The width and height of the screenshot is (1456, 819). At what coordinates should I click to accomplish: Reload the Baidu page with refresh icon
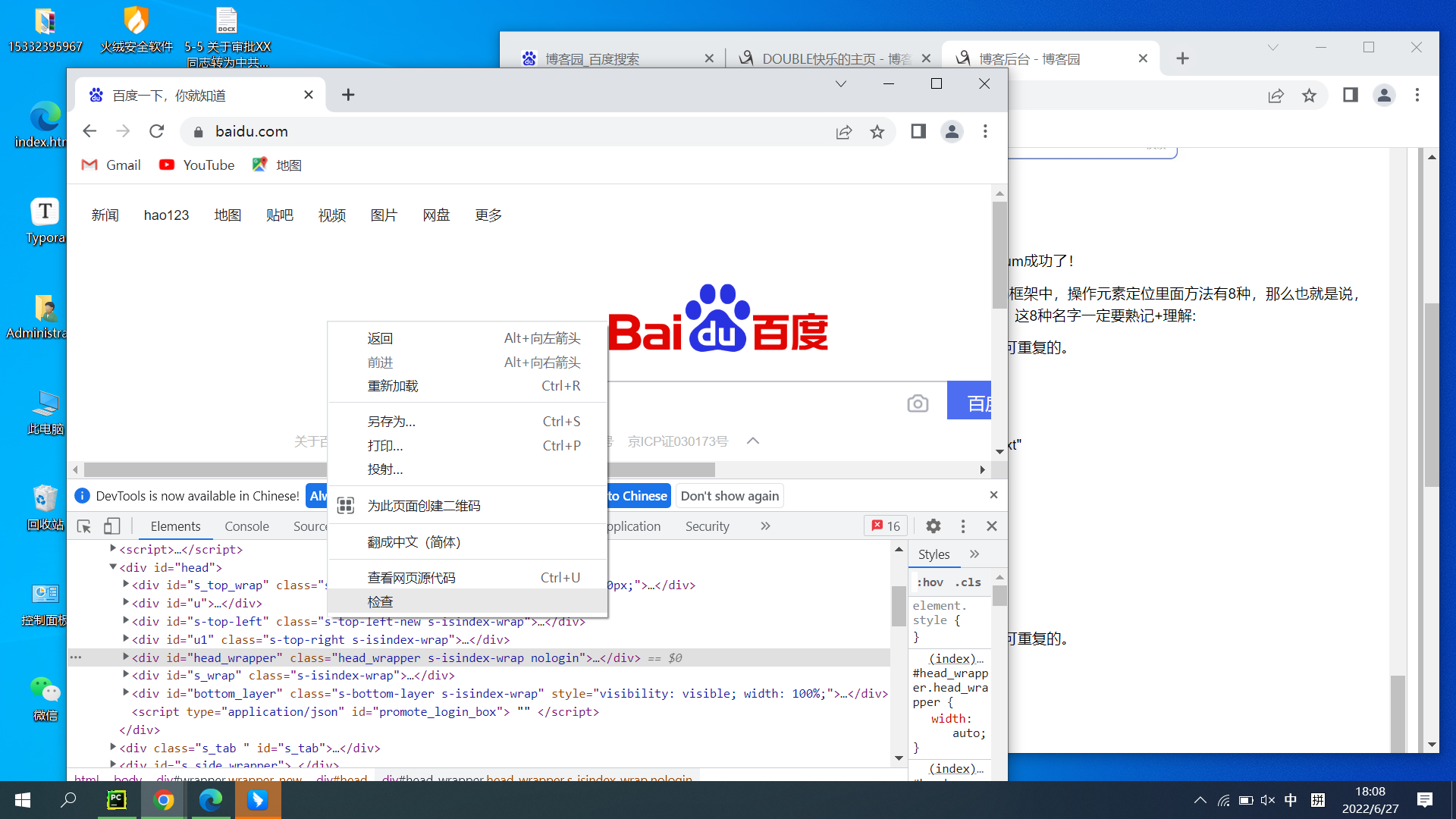[157, 132]
